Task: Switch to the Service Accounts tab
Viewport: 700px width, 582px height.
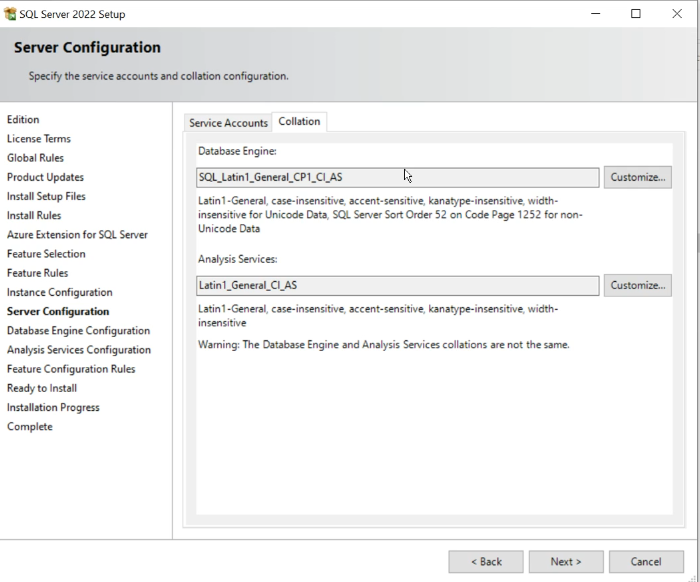Action: tap(228, 123)
